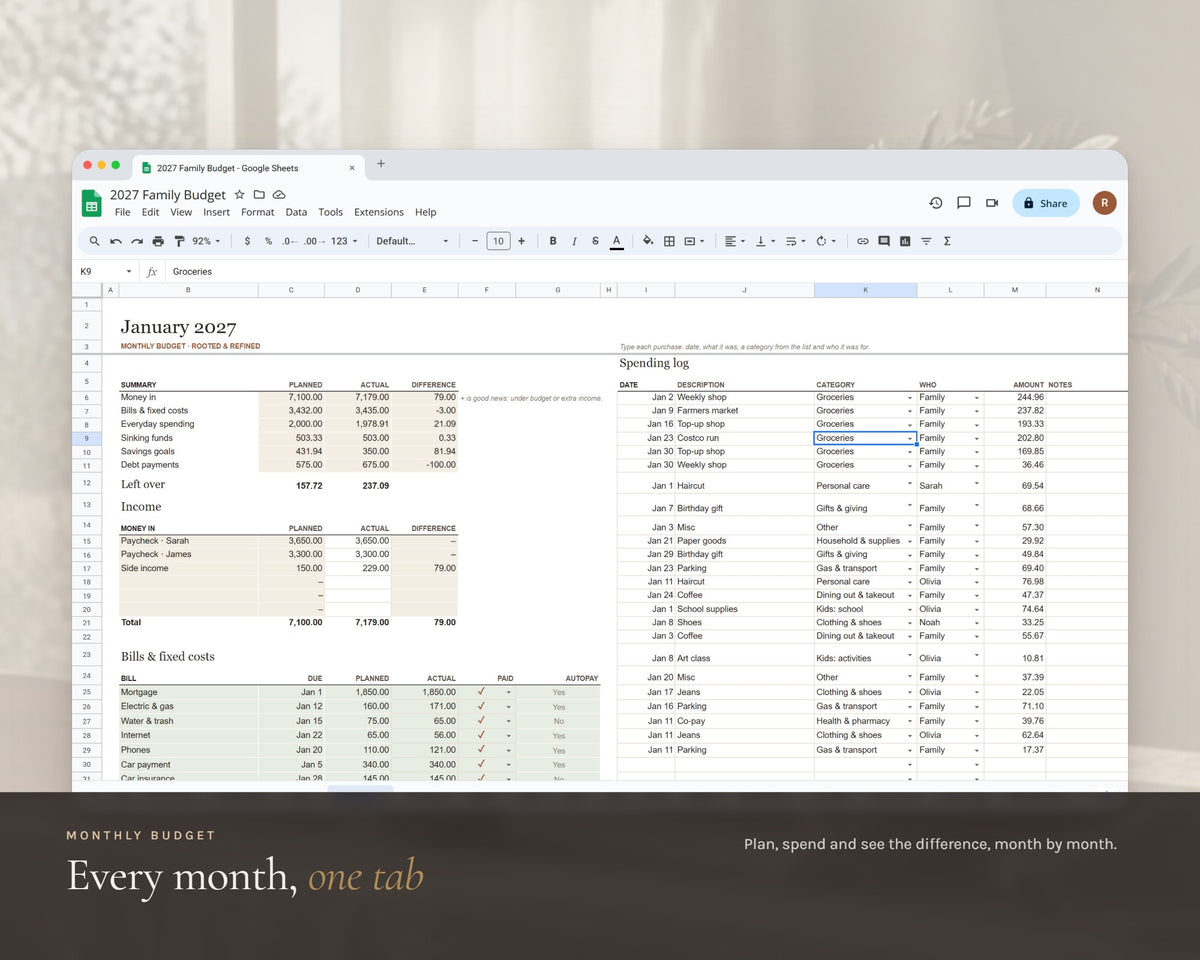Toggle italic formatting
Image resolution: width=1200 pixels, height=960 pixels.
click(574, 241)
